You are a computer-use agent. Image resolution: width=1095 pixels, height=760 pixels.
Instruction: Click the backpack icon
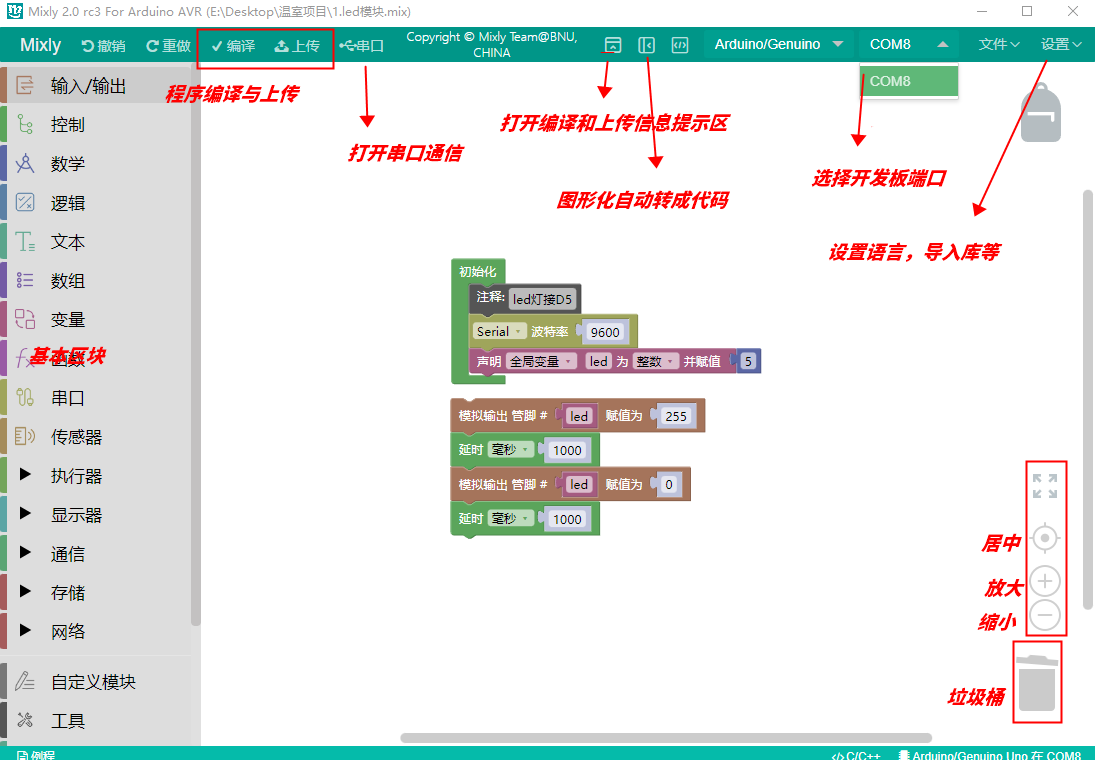click(1041, 113)
